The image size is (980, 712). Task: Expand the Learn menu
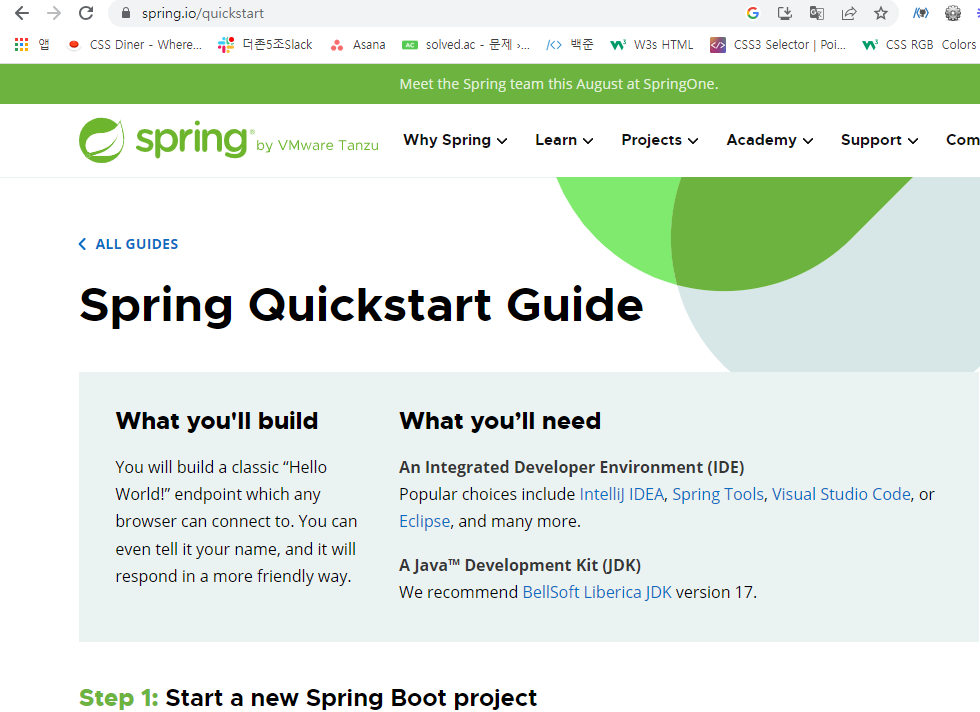coord(564,140)
